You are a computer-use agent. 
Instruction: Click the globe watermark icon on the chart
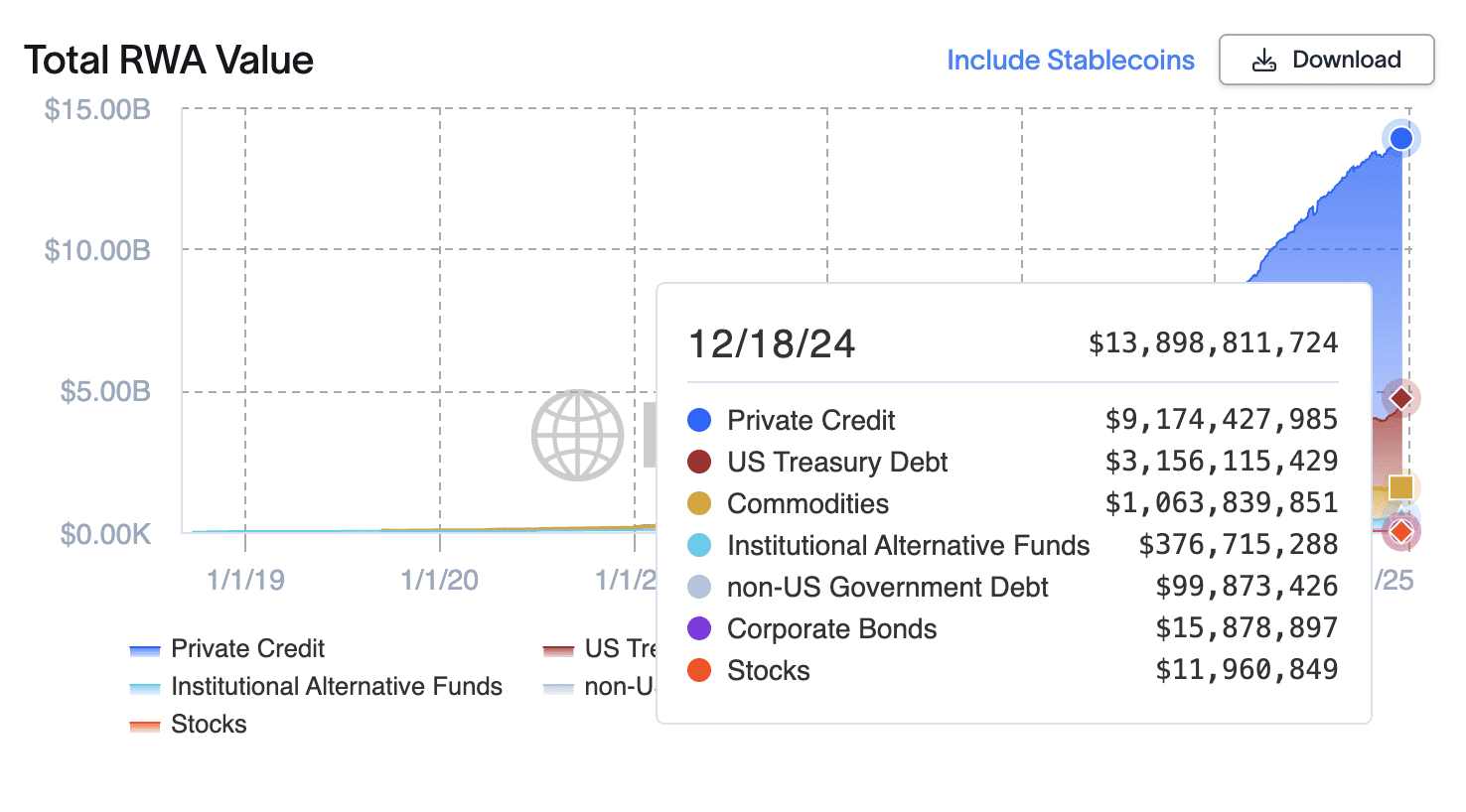pos(578,435)
